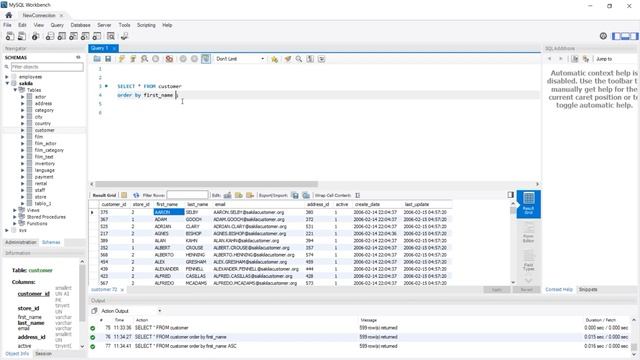640x360 pixels.
Task: Import records from external file
Action: pyautogui.click(x=306, y=195)
